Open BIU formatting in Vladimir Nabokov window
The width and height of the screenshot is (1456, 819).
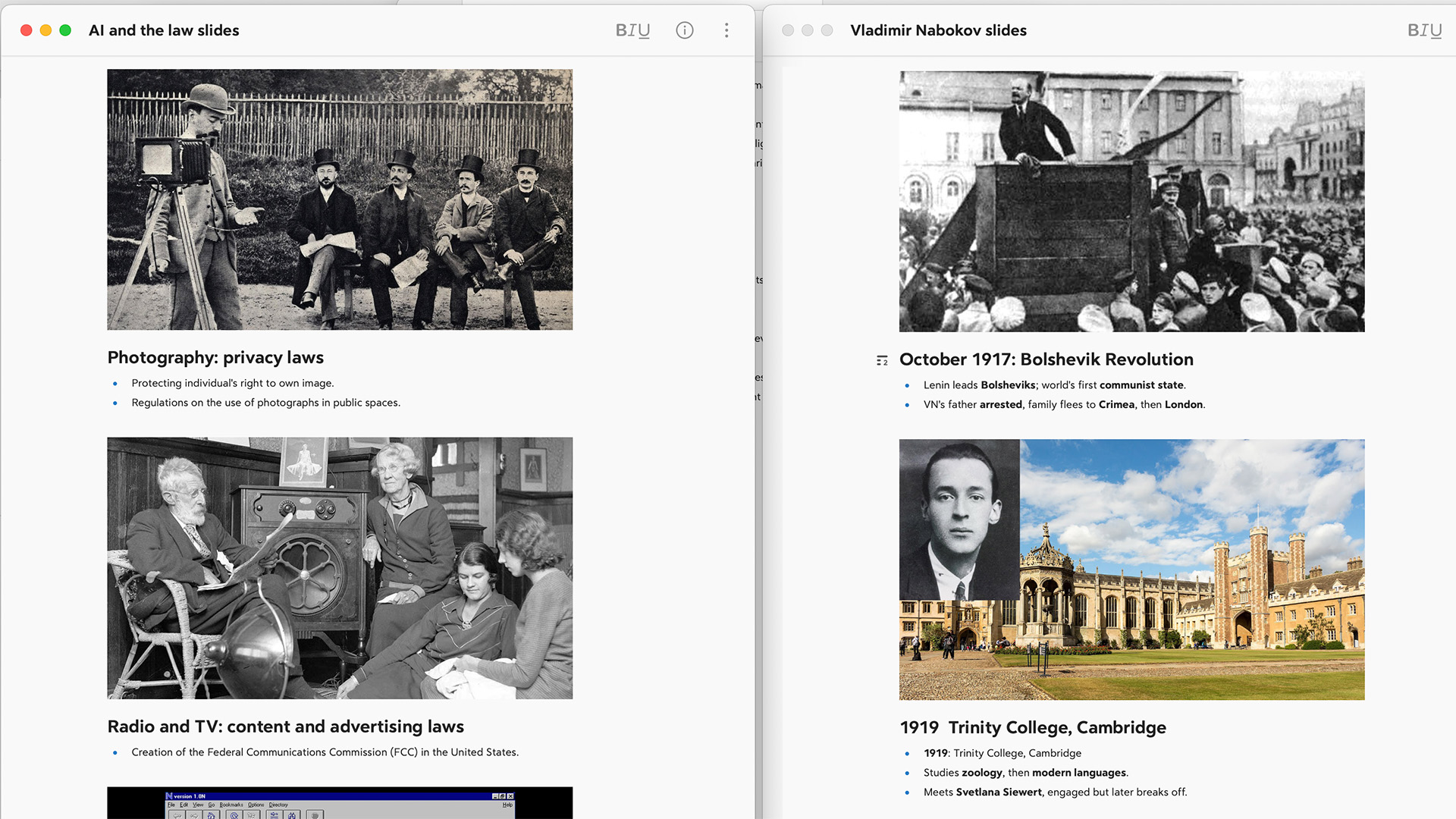coord(1423,30)
